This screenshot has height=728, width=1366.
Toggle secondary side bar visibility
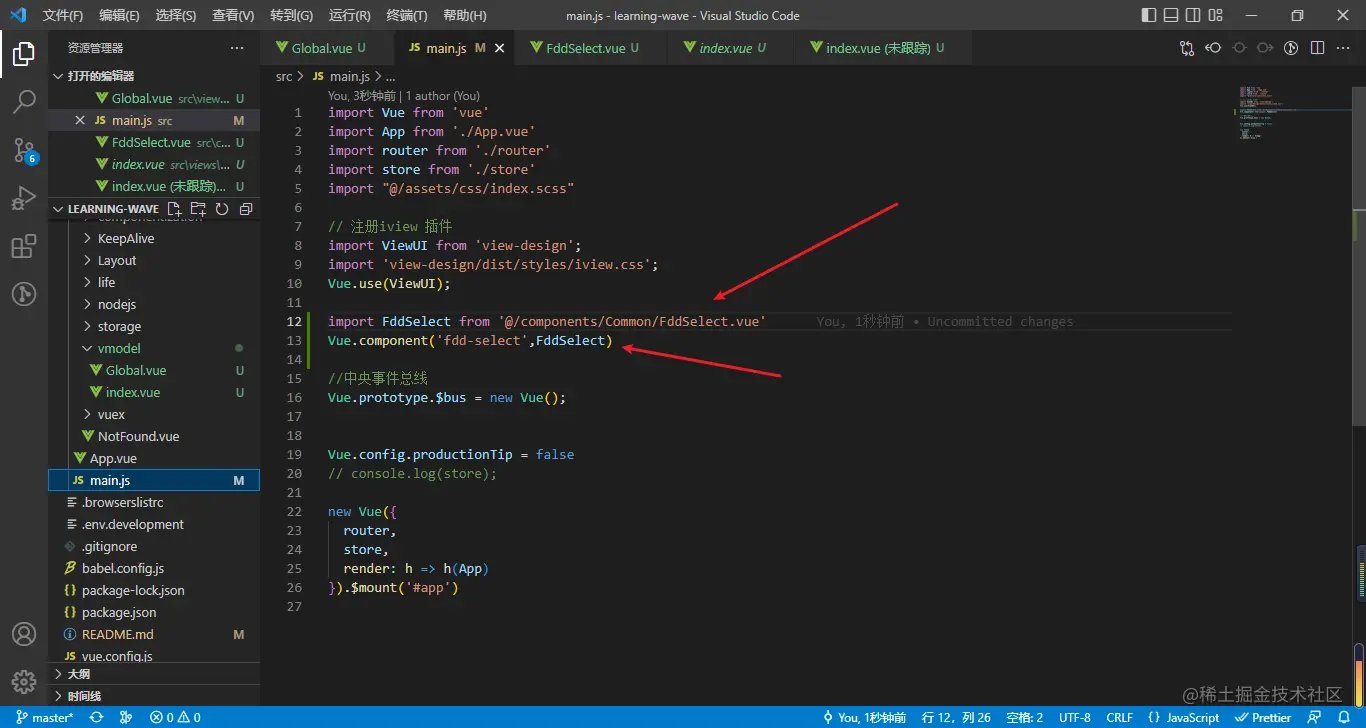(x=1194, y=15)
